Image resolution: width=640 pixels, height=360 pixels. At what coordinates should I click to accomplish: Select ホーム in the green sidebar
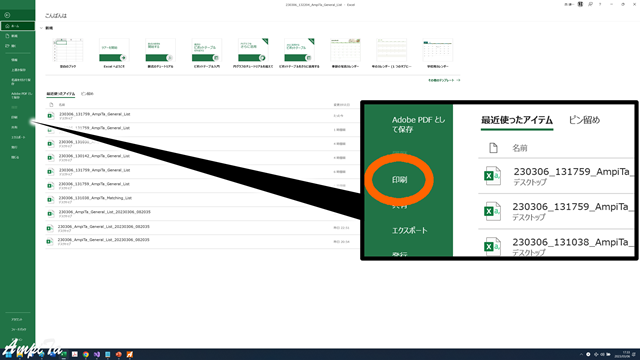[x=18, y=26]
